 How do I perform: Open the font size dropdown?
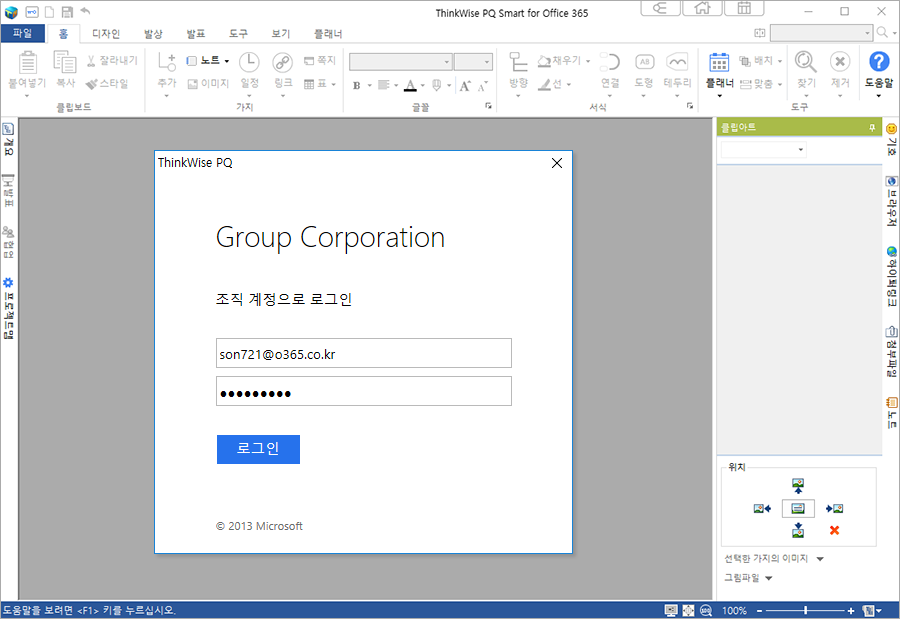pos(487,61)
